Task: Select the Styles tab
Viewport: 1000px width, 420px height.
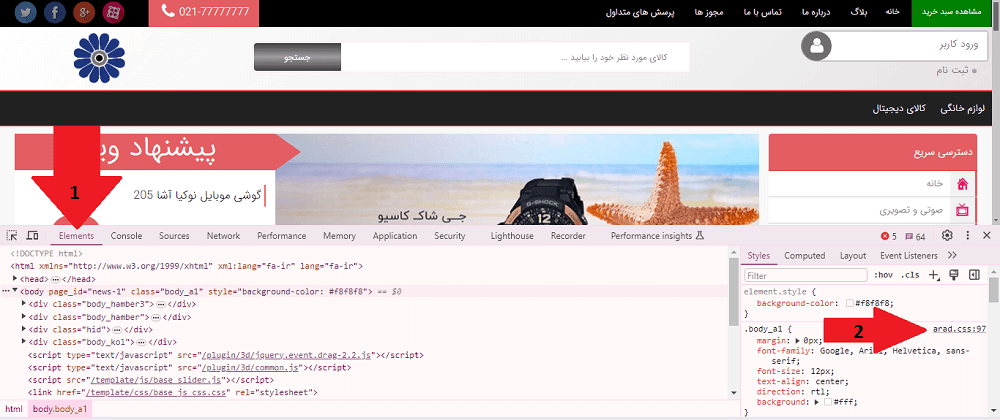Action: click(x=759, y=256)
